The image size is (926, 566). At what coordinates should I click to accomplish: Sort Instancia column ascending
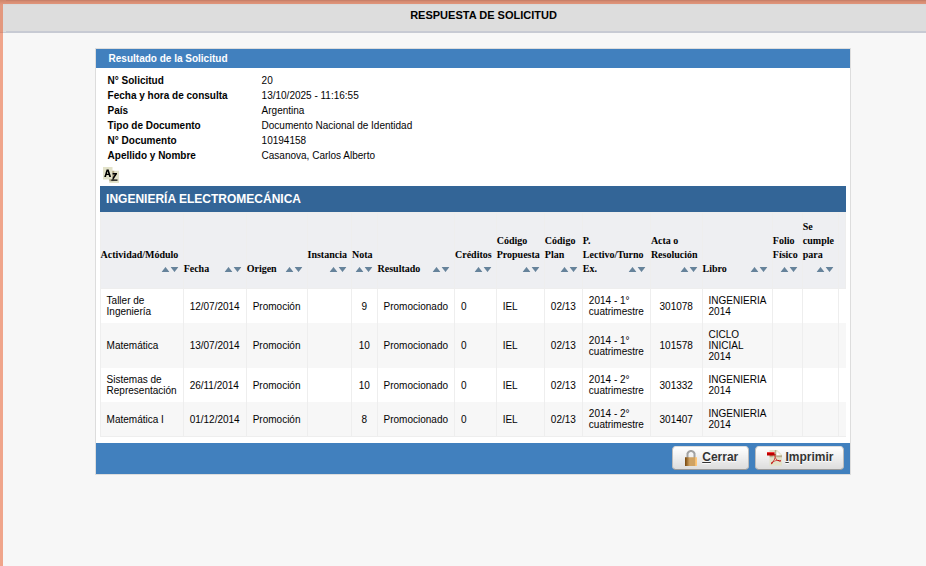coord(332,269)
